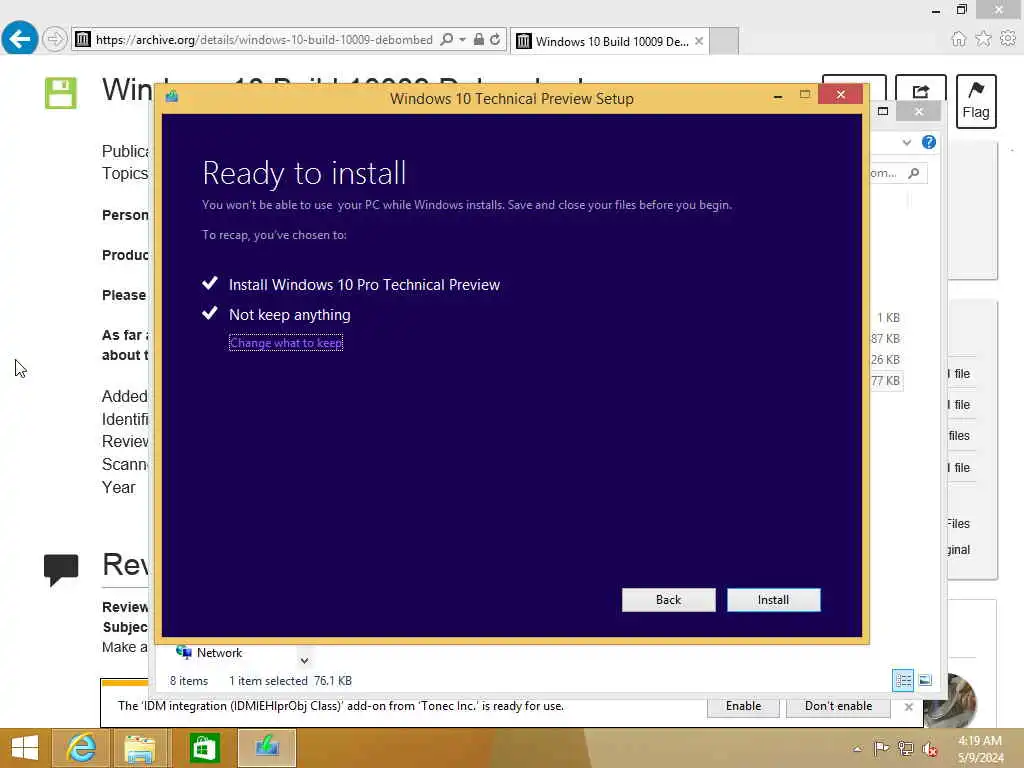1024x768 pixels.
Task: Close the background Explorer window
Action: (919, 112)
